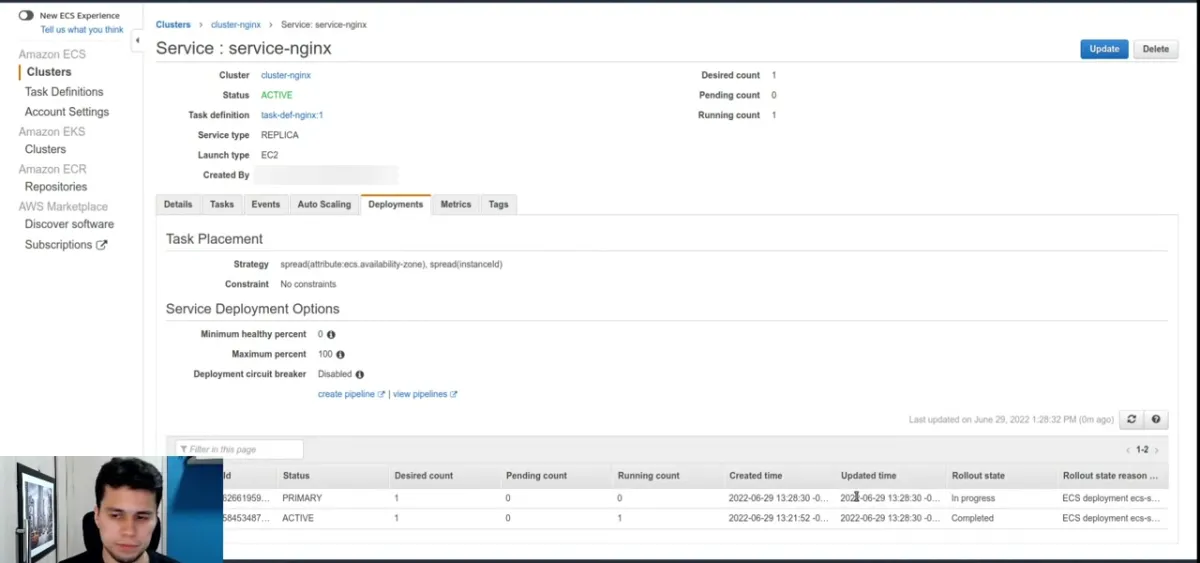The width and height of the screenshot is (1200, 563).
Task: Go to Clusters breadcrumb
Action: [173, 25]
